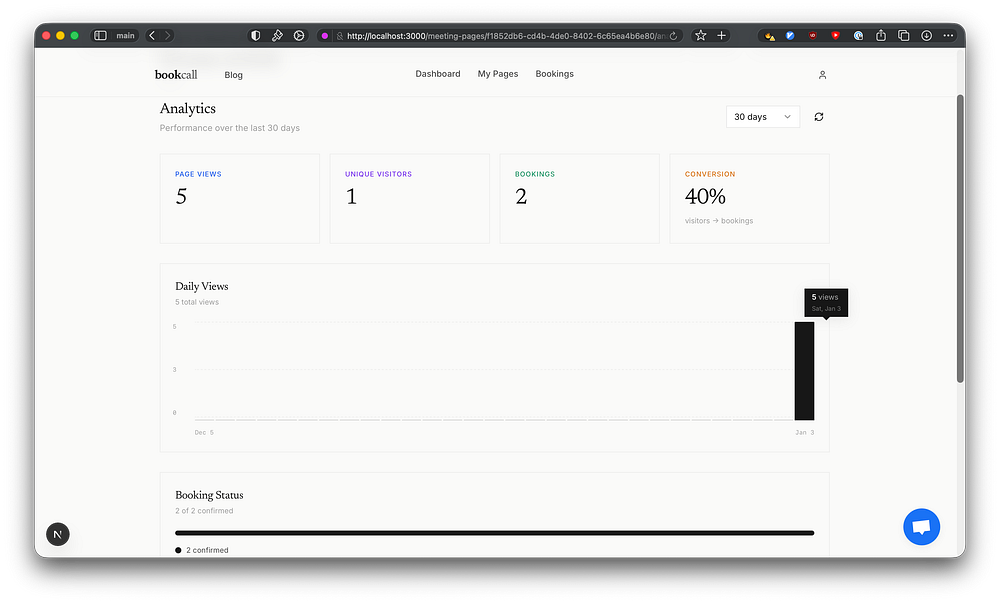Open the main tab group selector
Screen dimensions: 1000x603
click(x=125, y=36)
